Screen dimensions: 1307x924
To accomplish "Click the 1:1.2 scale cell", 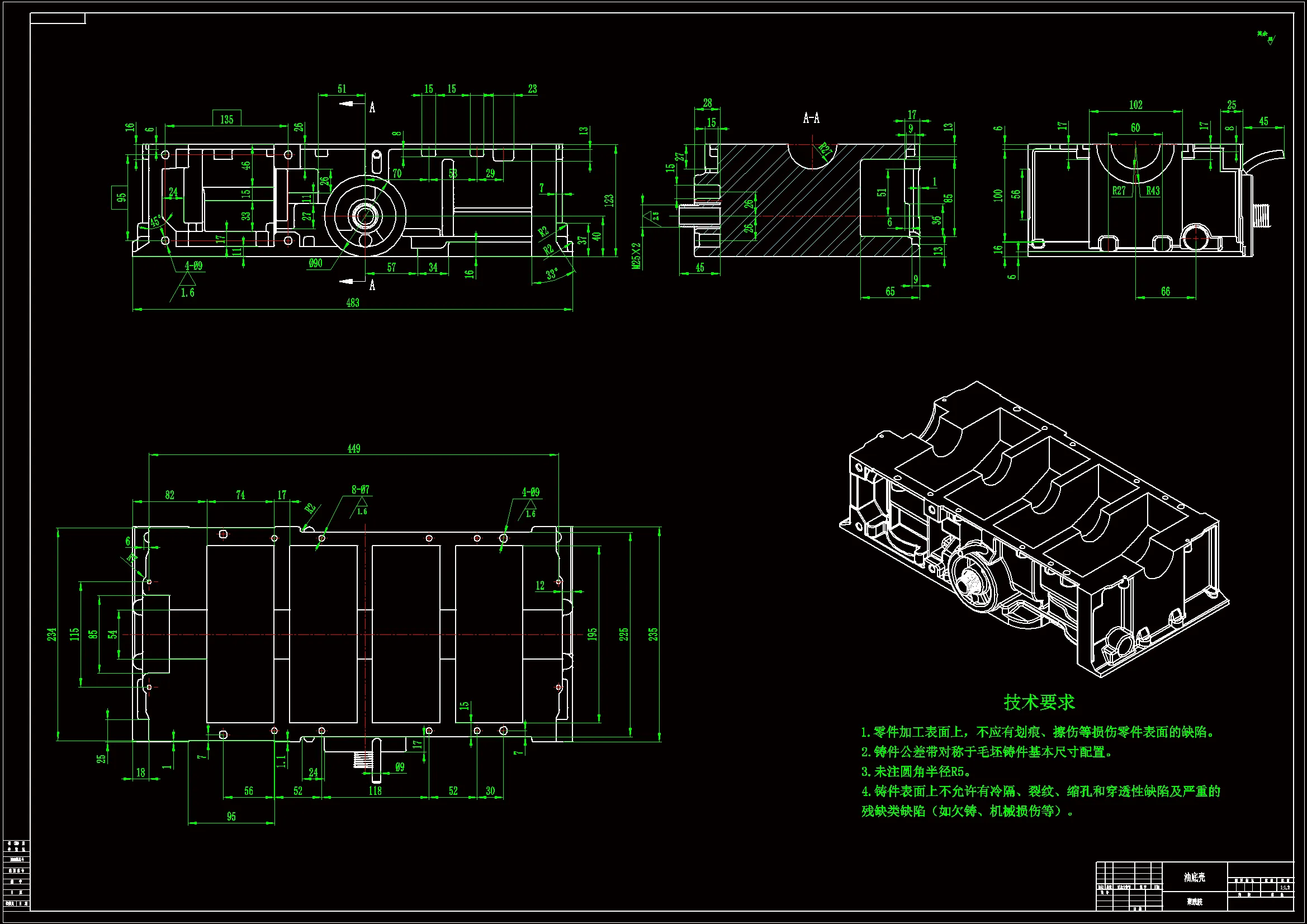I will 1285,888.
